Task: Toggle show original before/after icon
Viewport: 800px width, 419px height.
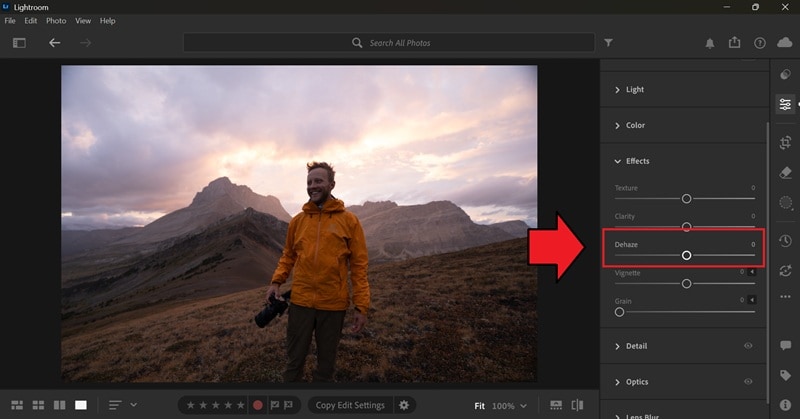Action: [x=578, y=405]
